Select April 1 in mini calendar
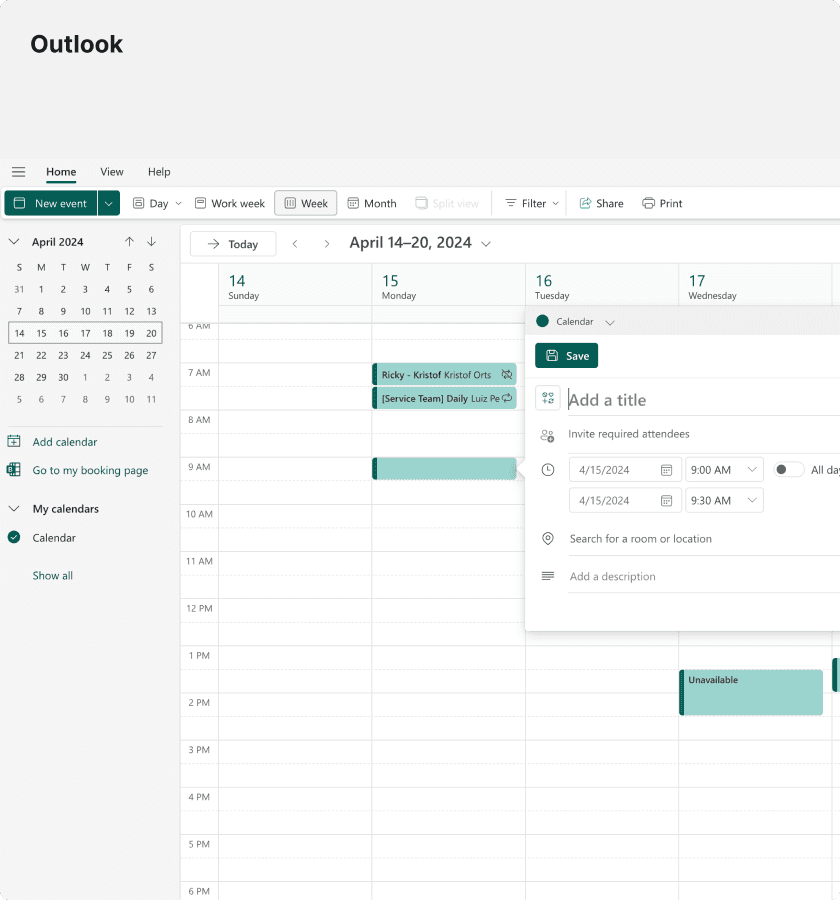 (x=41, y=289)
